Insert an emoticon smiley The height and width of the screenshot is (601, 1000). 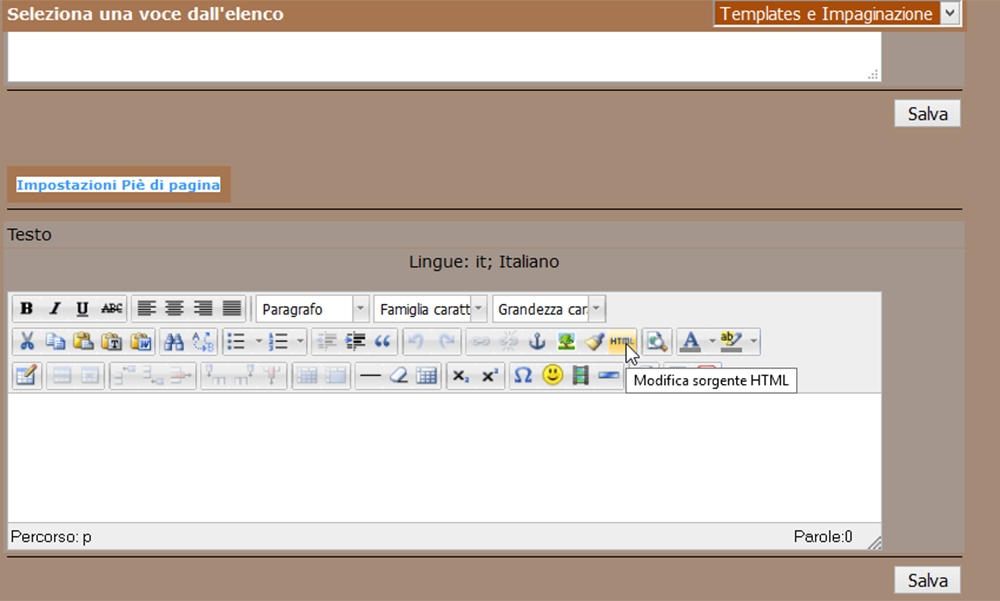552,375
